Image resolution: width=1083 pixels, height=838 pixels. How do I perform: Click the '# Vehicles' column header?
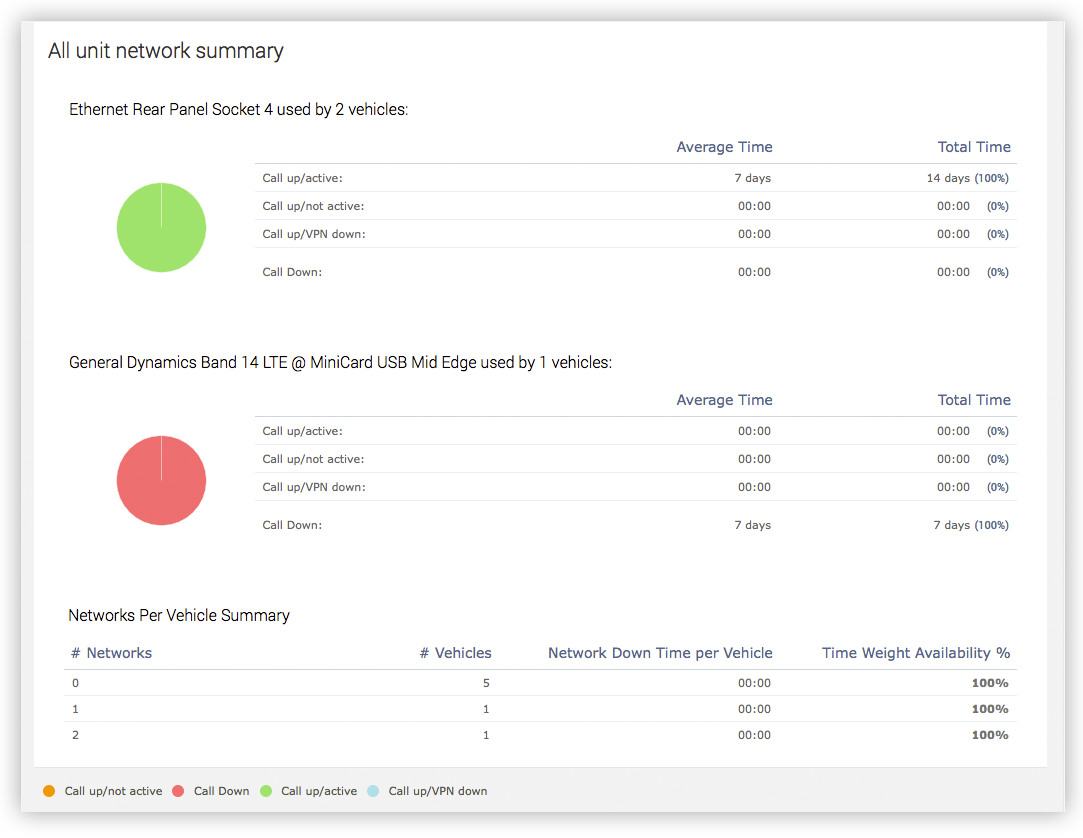click(x=456, y=653)
